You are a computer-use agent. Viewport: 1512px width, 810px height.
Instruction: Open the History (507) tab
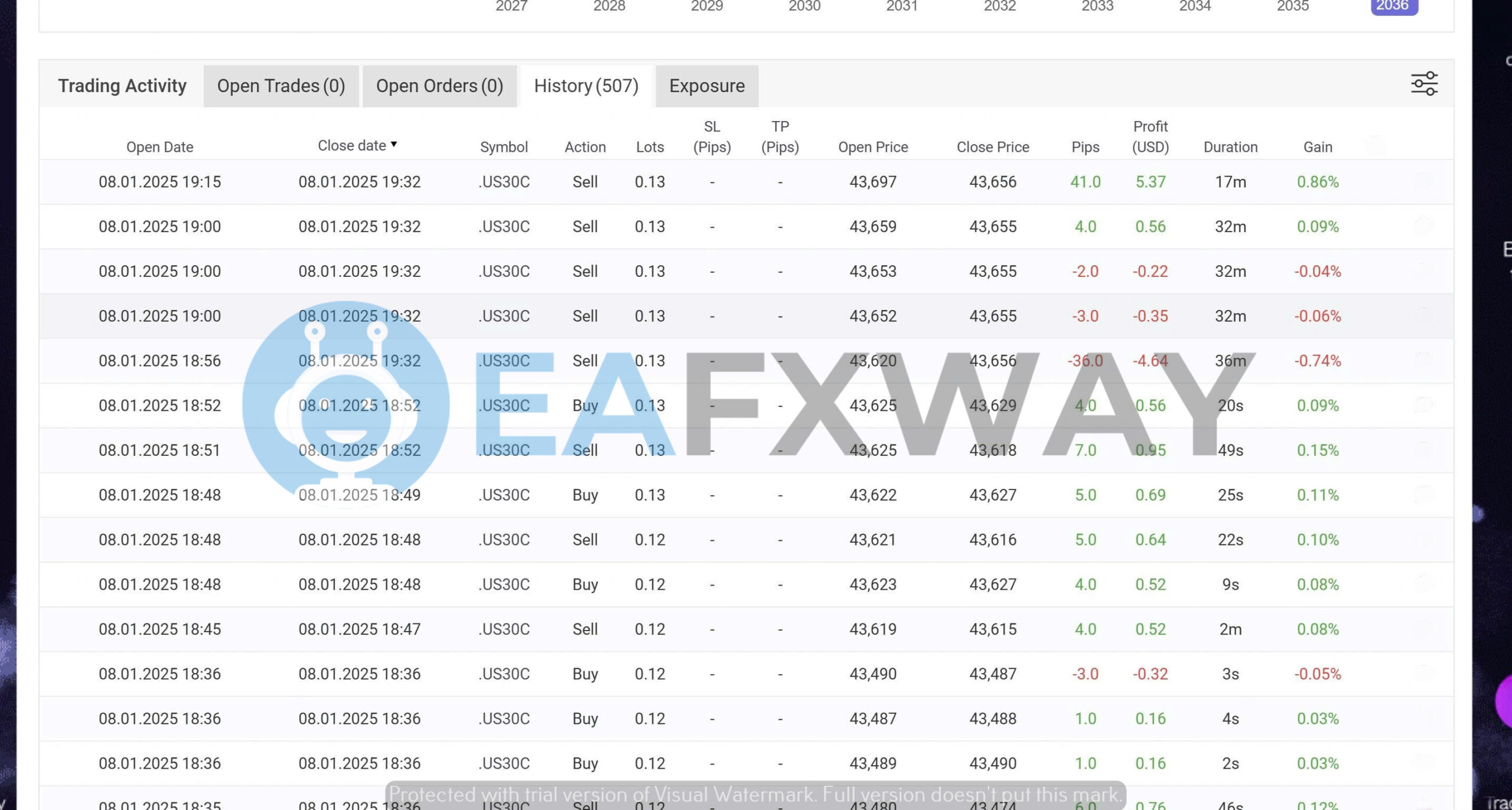coord(585,86)
